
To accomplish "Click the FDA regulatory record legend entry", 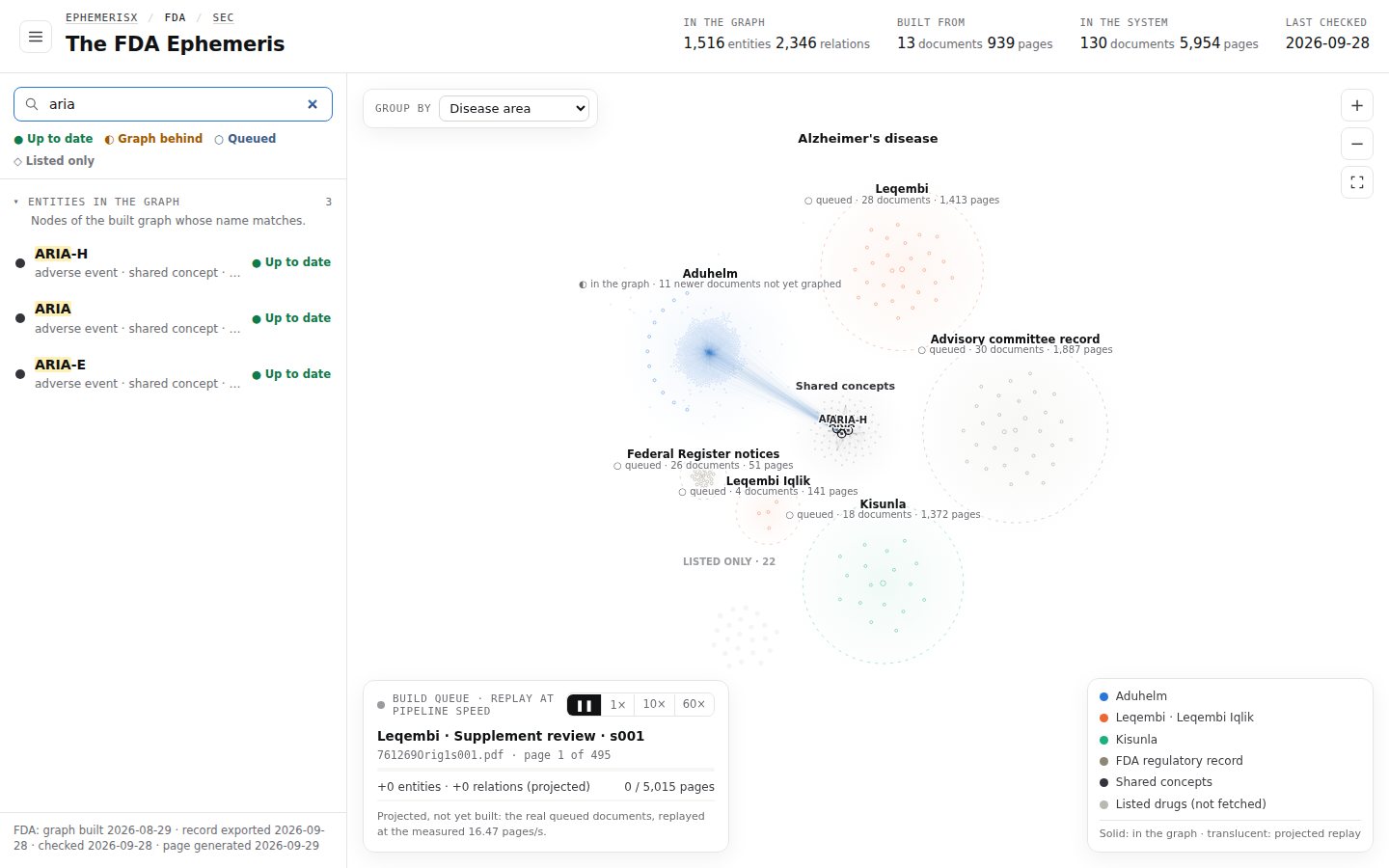I will point(1171,761).
